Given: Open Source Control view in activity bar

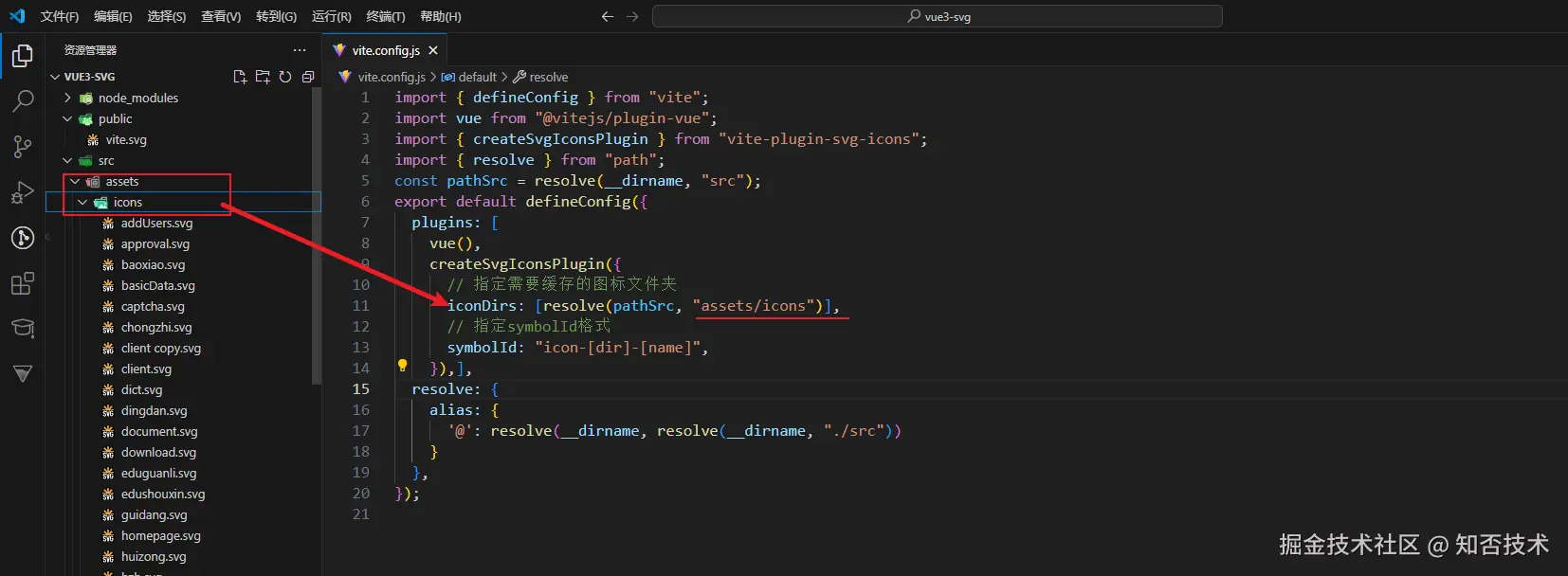Looking at the screenshot, I should pyautogui.click(x=23, y=147).
